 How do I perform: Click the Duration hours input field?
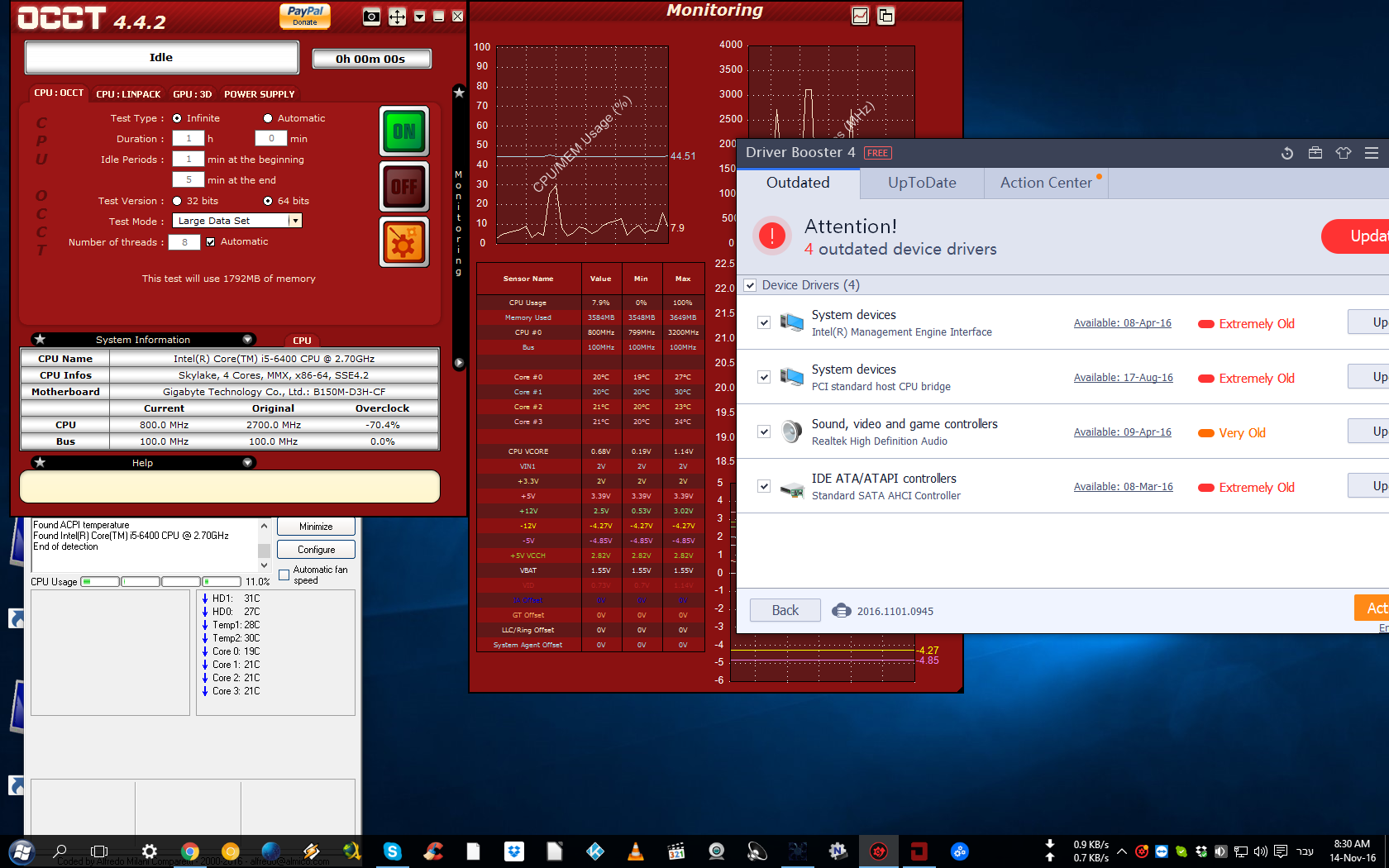(189, 139)
